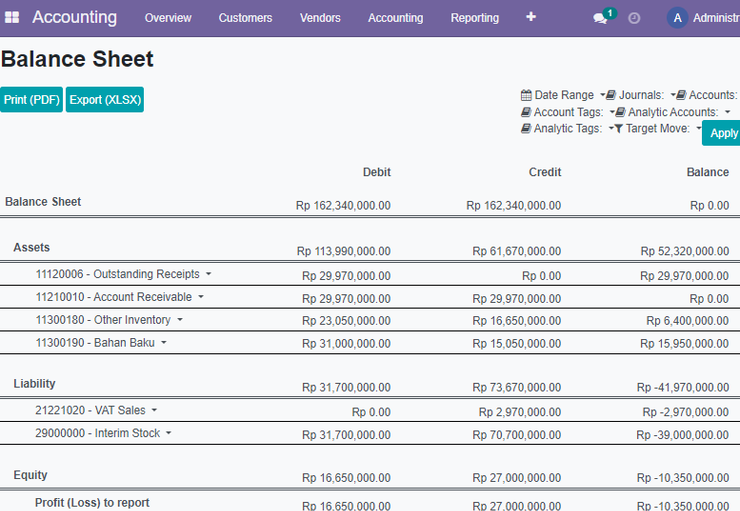Click the Export (XLSX) button
The width and height of the screenshot is (740, 511).
tap(105, 100)
